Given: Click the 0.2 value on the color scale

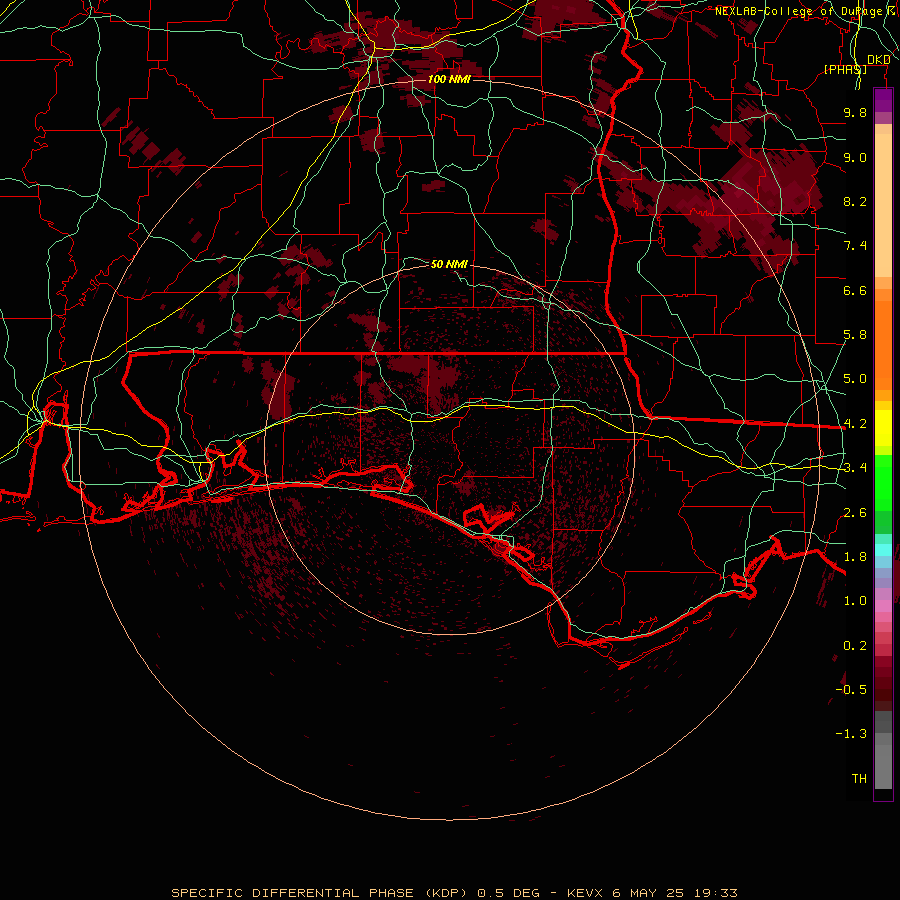Looking at the screenshot, I should coord(855,646).
